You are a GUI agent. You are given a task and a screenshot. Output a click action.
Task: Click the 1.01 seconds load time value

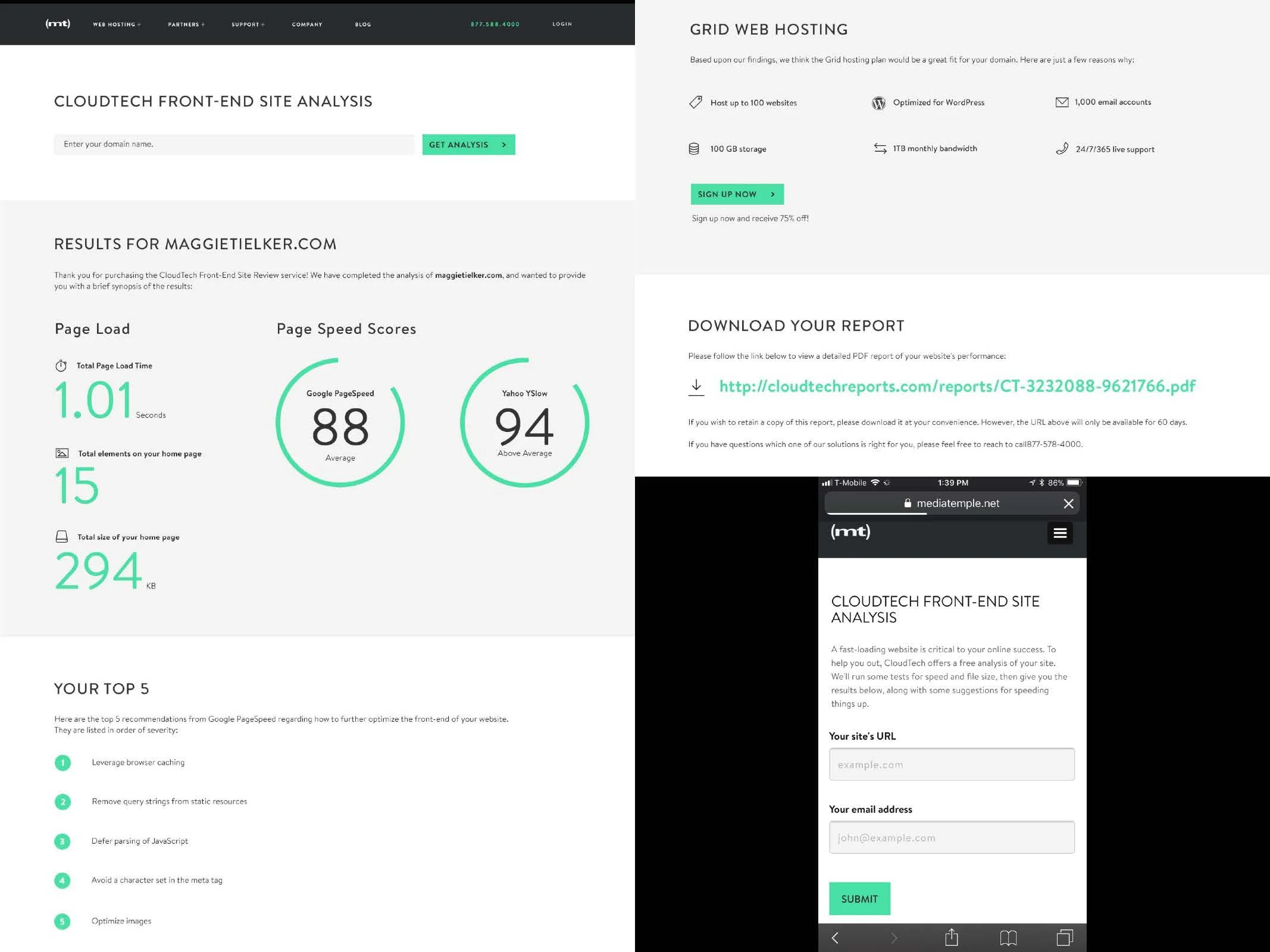(x=110, y=400)
